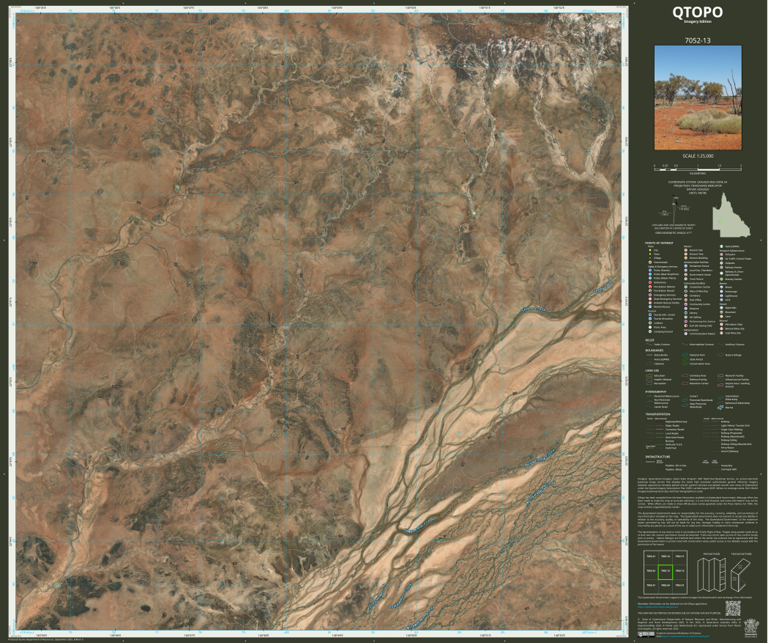Select the green highlighted center index cell

[x=665, y=571]
